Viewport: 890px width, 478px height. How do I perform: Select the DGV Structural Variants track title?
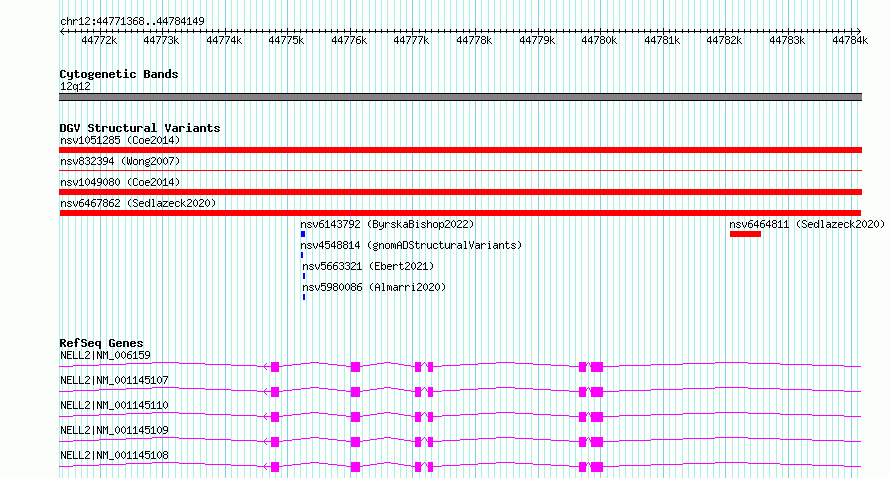pyautogui.click(x=140, y=128)
